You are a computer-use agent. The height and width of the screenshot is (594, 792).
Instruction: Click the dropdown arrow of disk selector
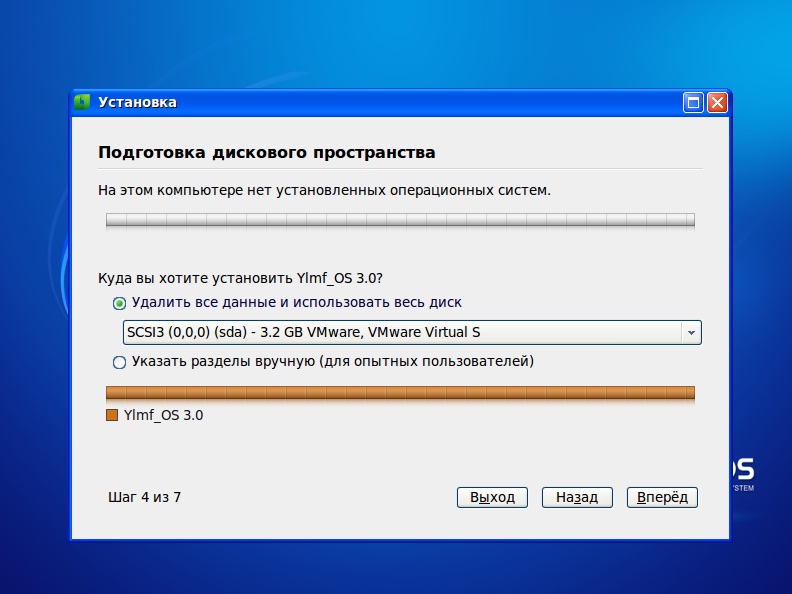[x=691, y=332]
